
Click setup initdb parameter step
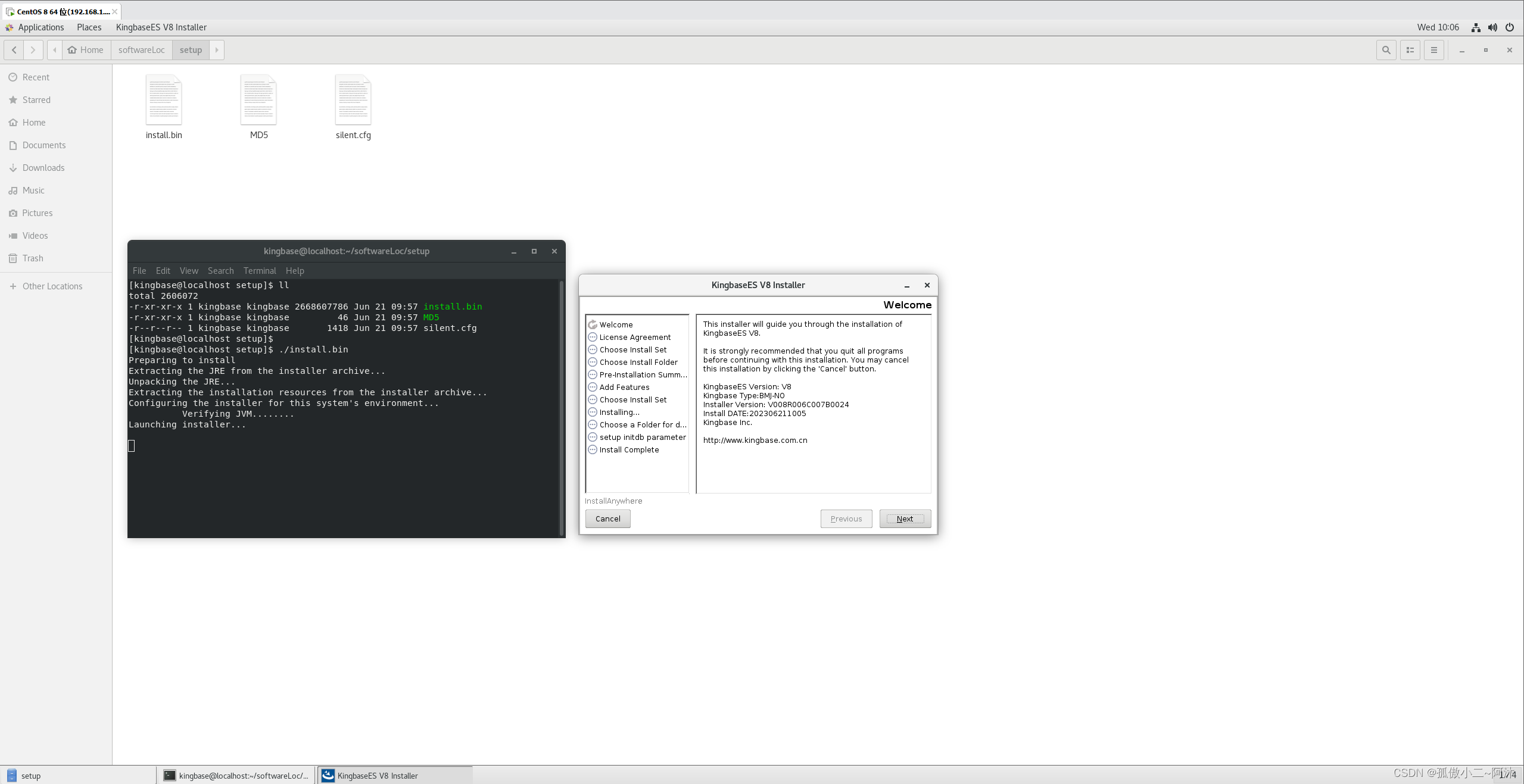point(643,437)
